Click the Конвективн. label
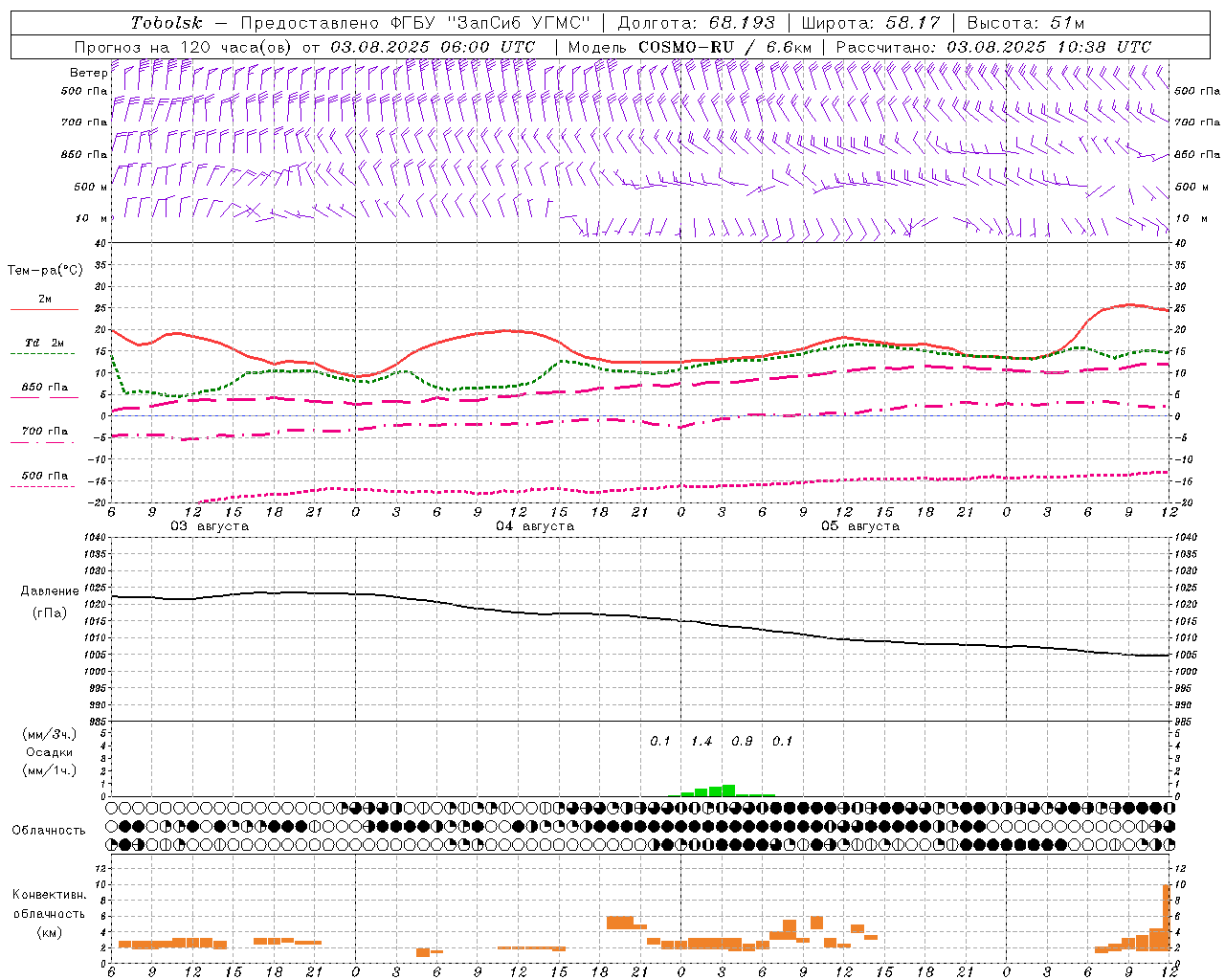1225x980 pixels. pos(50,895)
